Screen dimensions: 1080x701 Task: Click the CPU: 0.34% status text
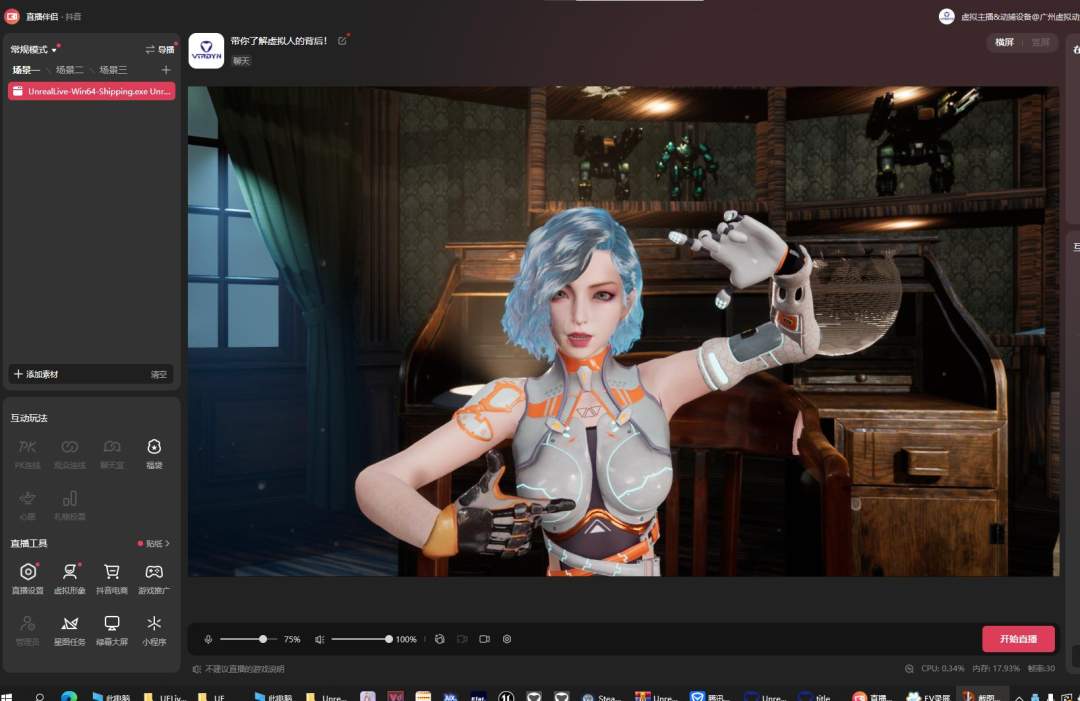(x=942, y=669)
